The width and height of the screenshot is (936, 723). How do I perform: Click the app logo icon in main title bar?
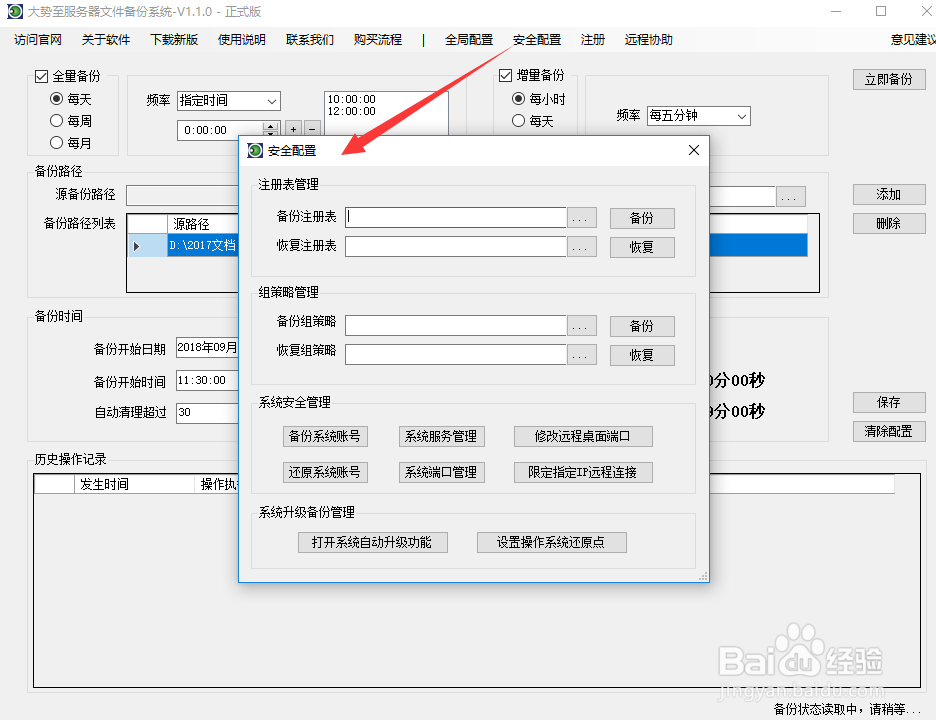tap(15, 11)
